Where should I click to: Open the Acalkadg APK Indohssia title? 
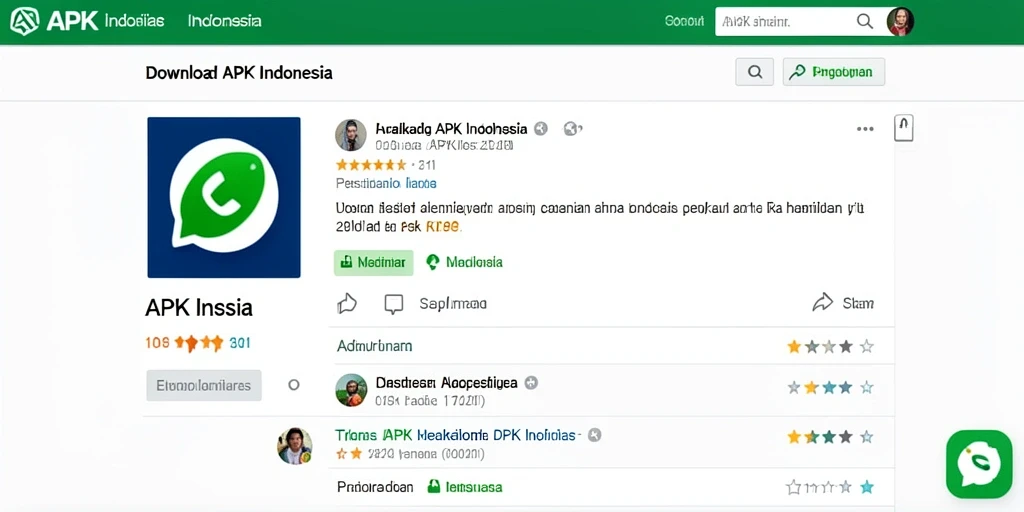click(x=451, y=128)
